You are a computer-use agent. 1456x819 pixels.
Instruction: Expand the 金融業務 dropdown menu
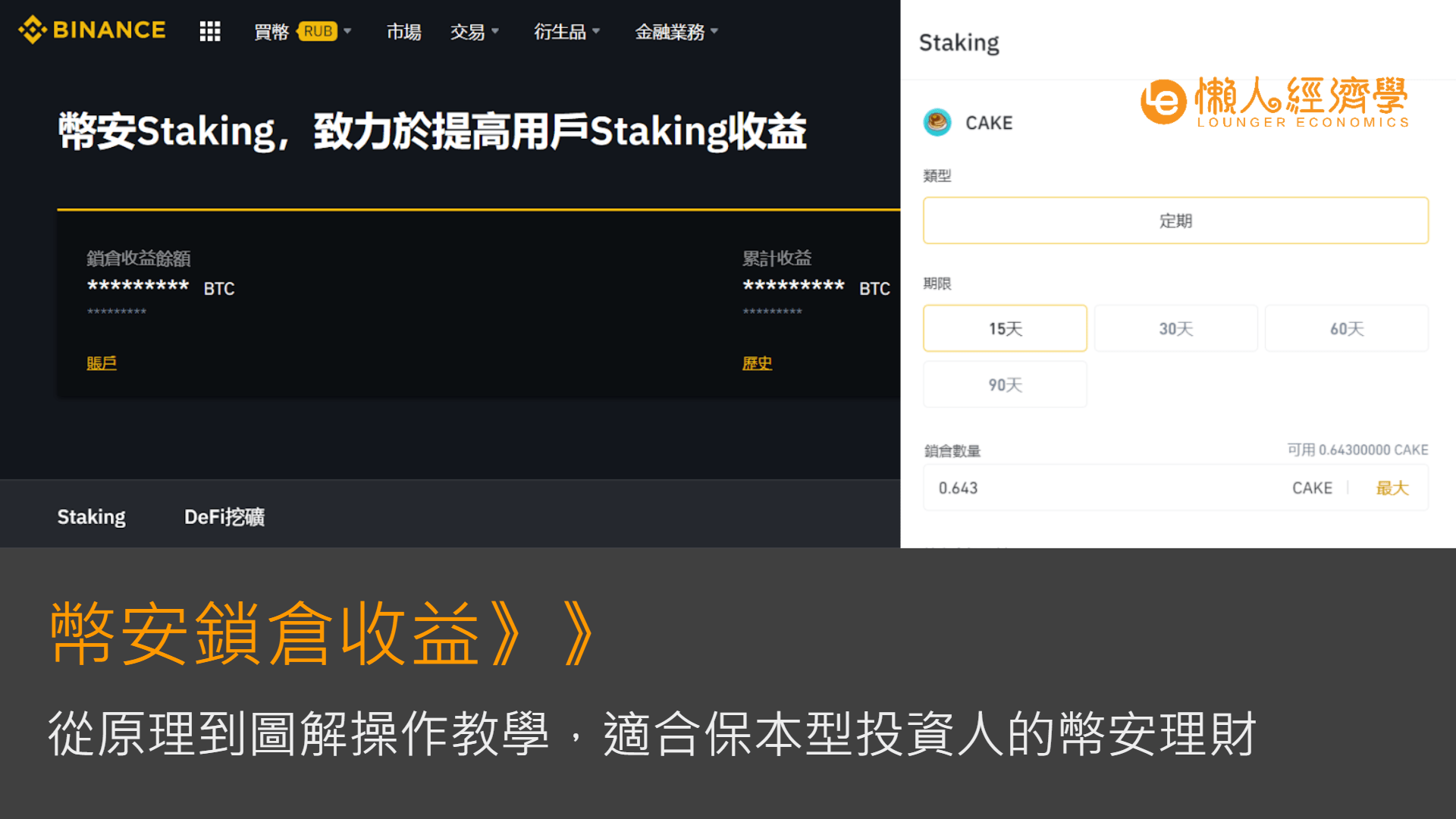click(676, 31)
